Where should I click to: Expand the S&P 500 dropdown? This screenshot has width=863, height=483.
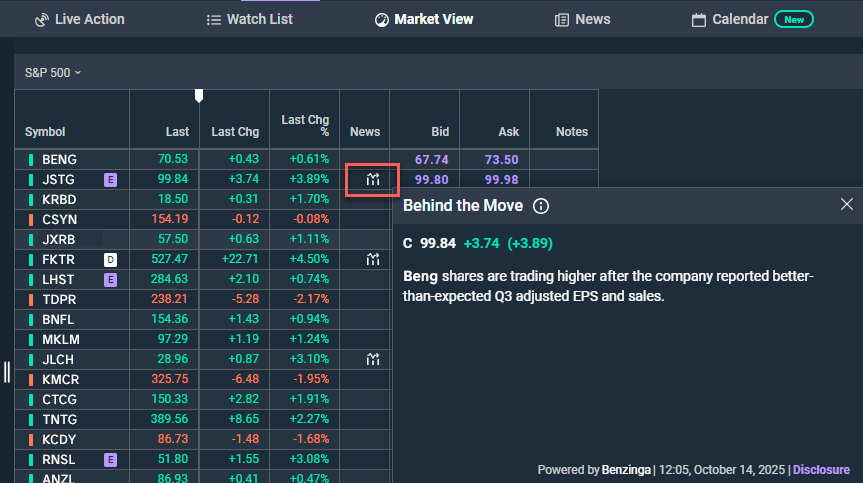point(53,72)
